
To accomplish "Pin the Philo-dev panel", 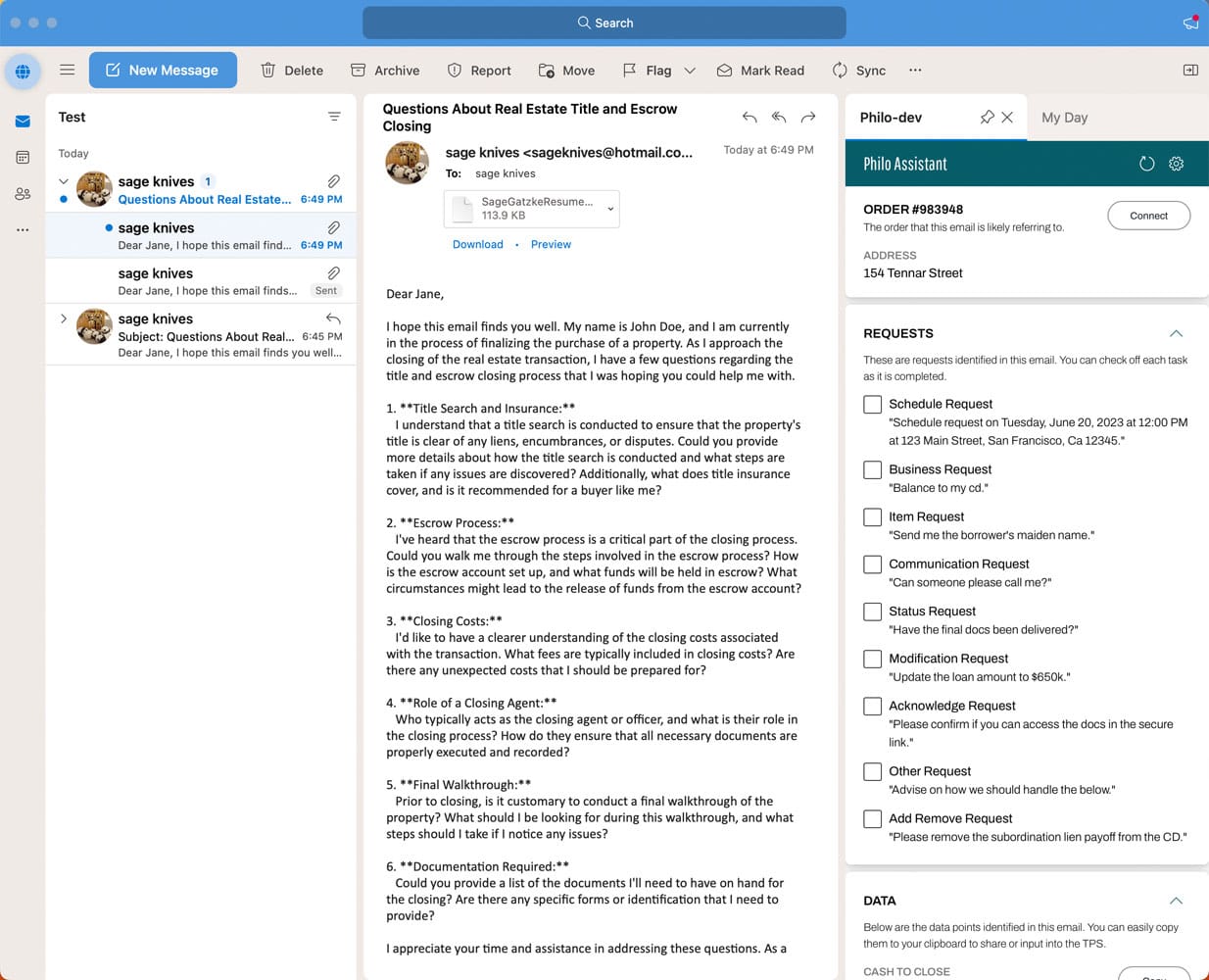I will pyautogui.click(x=987, y=118).
